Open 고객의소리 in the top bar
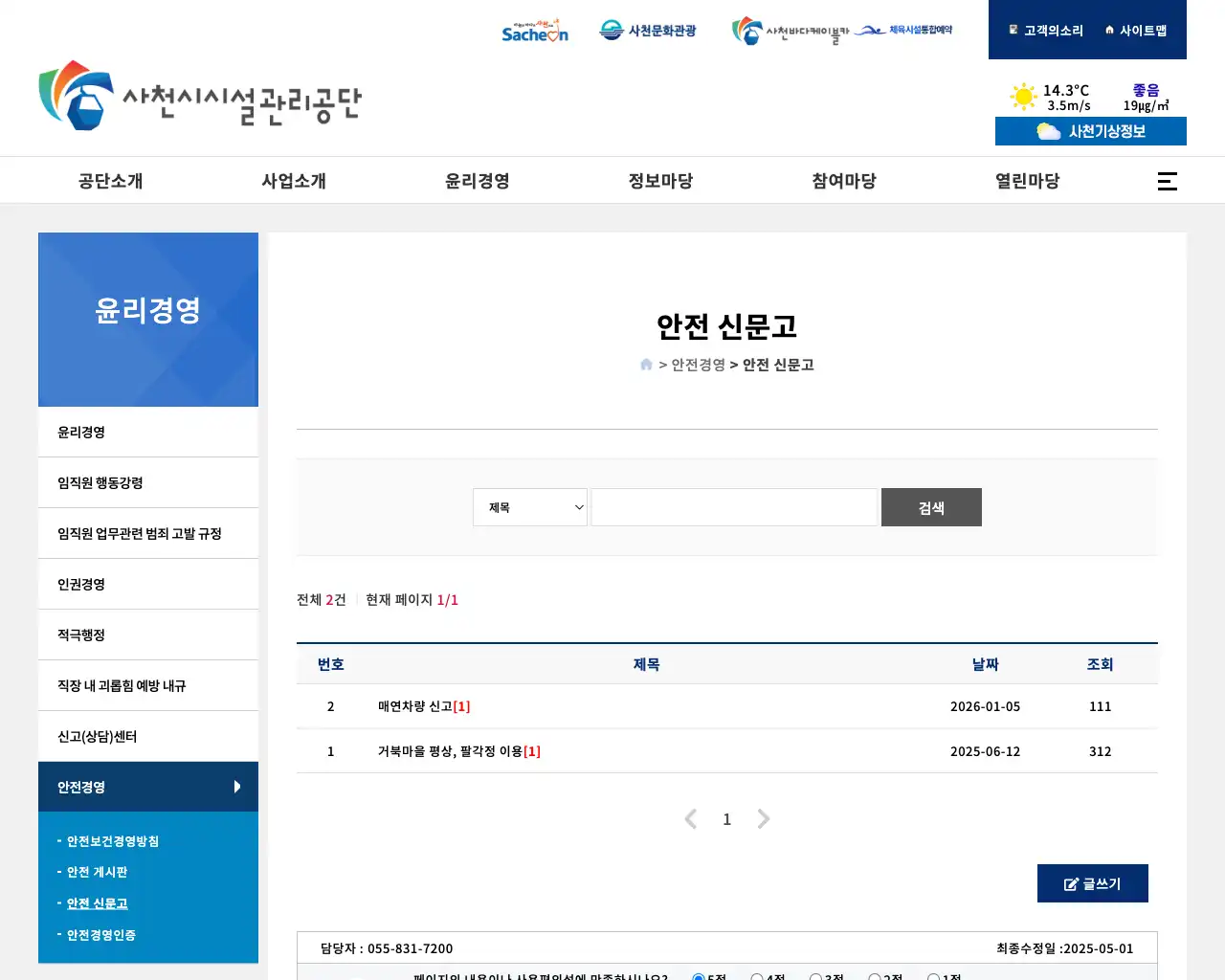1225x980 pixels. 1046,31
